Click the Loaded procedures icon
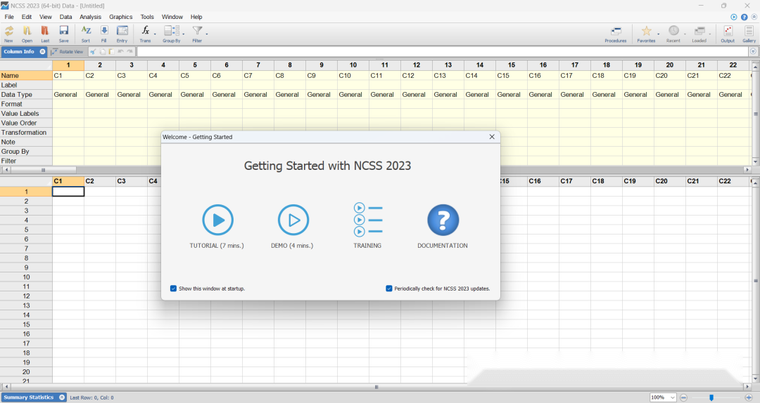 click(x=699, y=32)
